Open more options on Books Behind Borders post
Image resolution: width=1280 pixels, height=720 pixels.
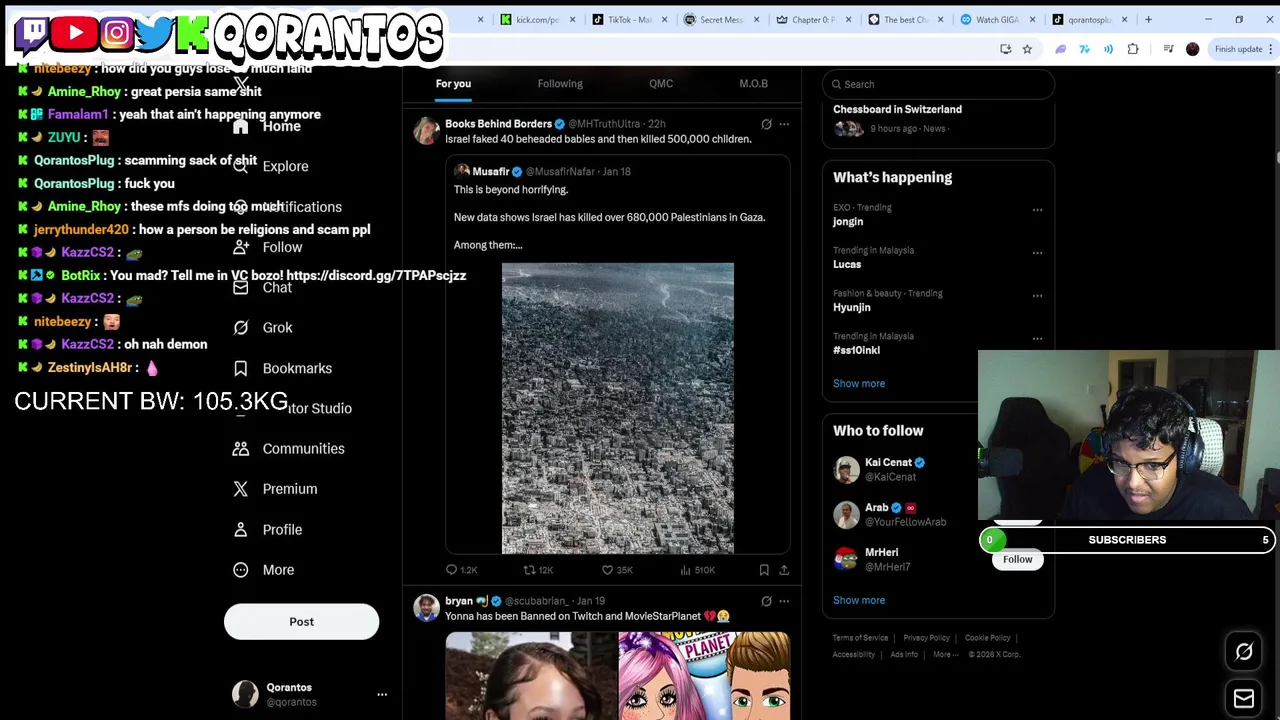tap(784, 124)
